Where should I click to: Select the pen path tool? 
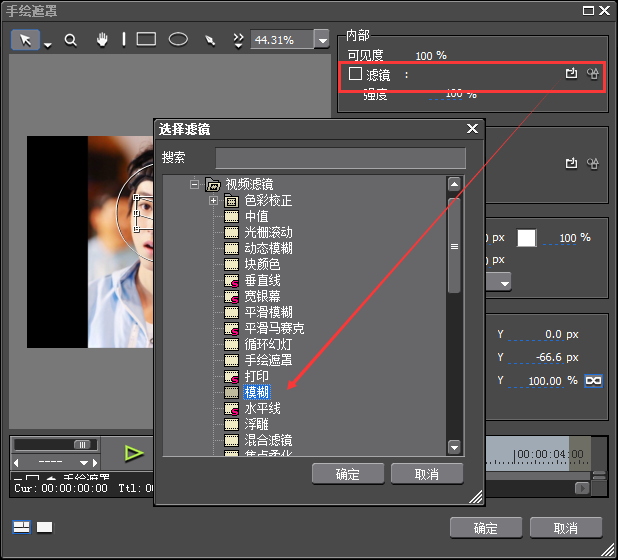210,40
